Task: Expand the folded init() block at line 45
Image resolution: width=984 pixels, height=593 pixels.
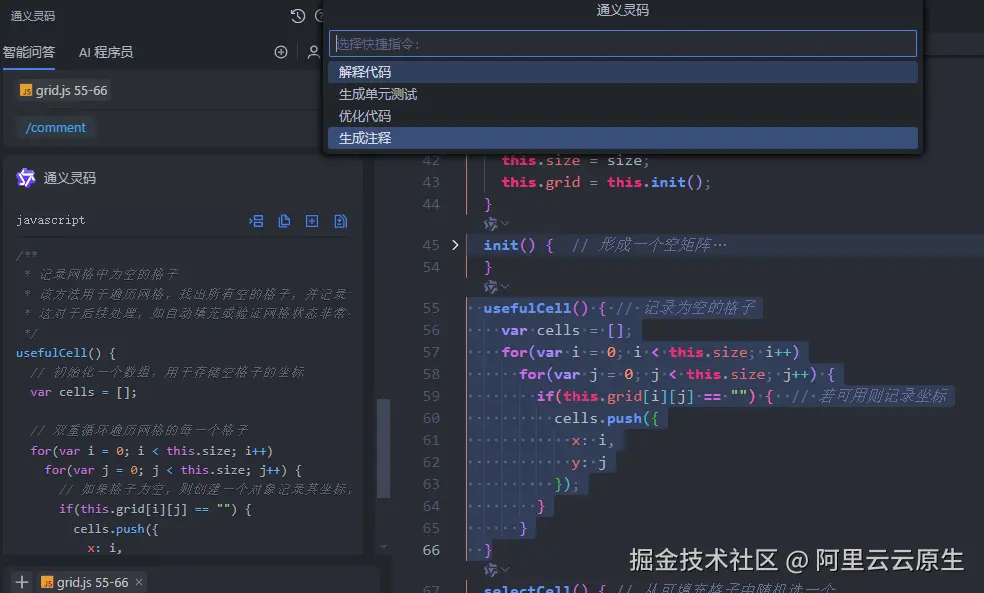Action: [x=456, y=245]
